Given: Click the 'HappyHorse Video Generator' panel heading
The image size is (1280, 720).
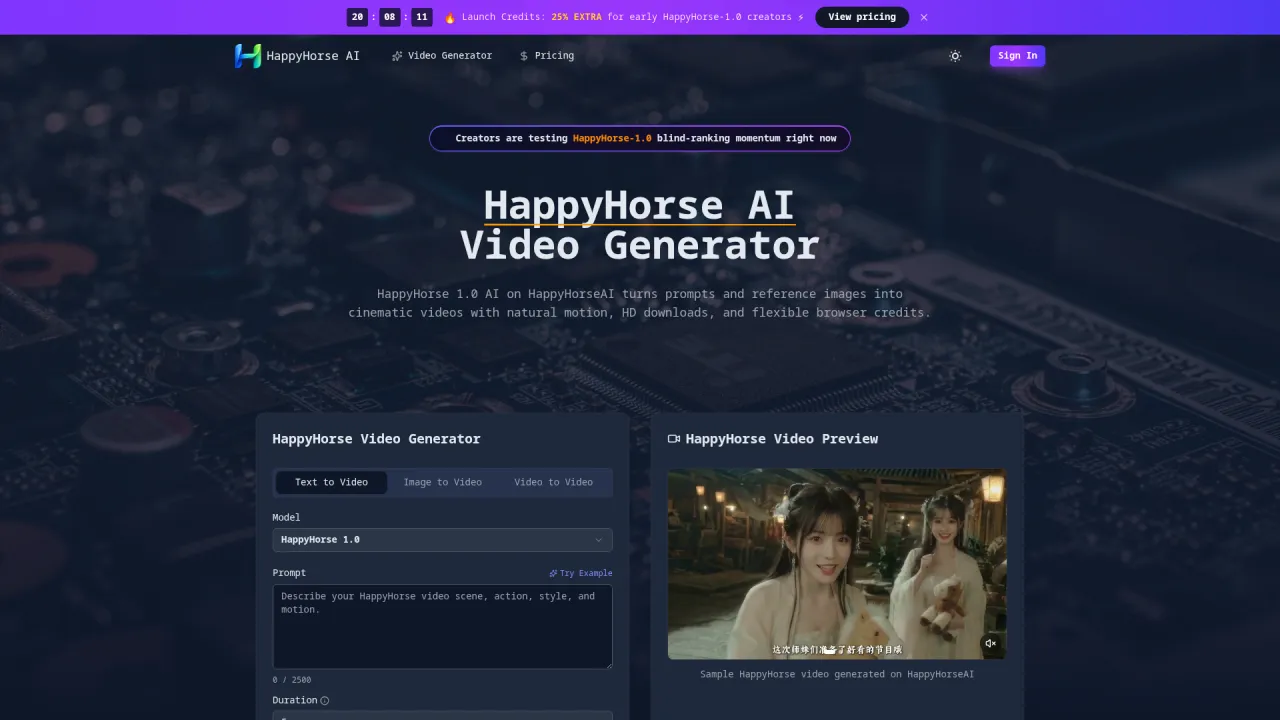Looking at the screenshot, I should (x=376, y=439).
